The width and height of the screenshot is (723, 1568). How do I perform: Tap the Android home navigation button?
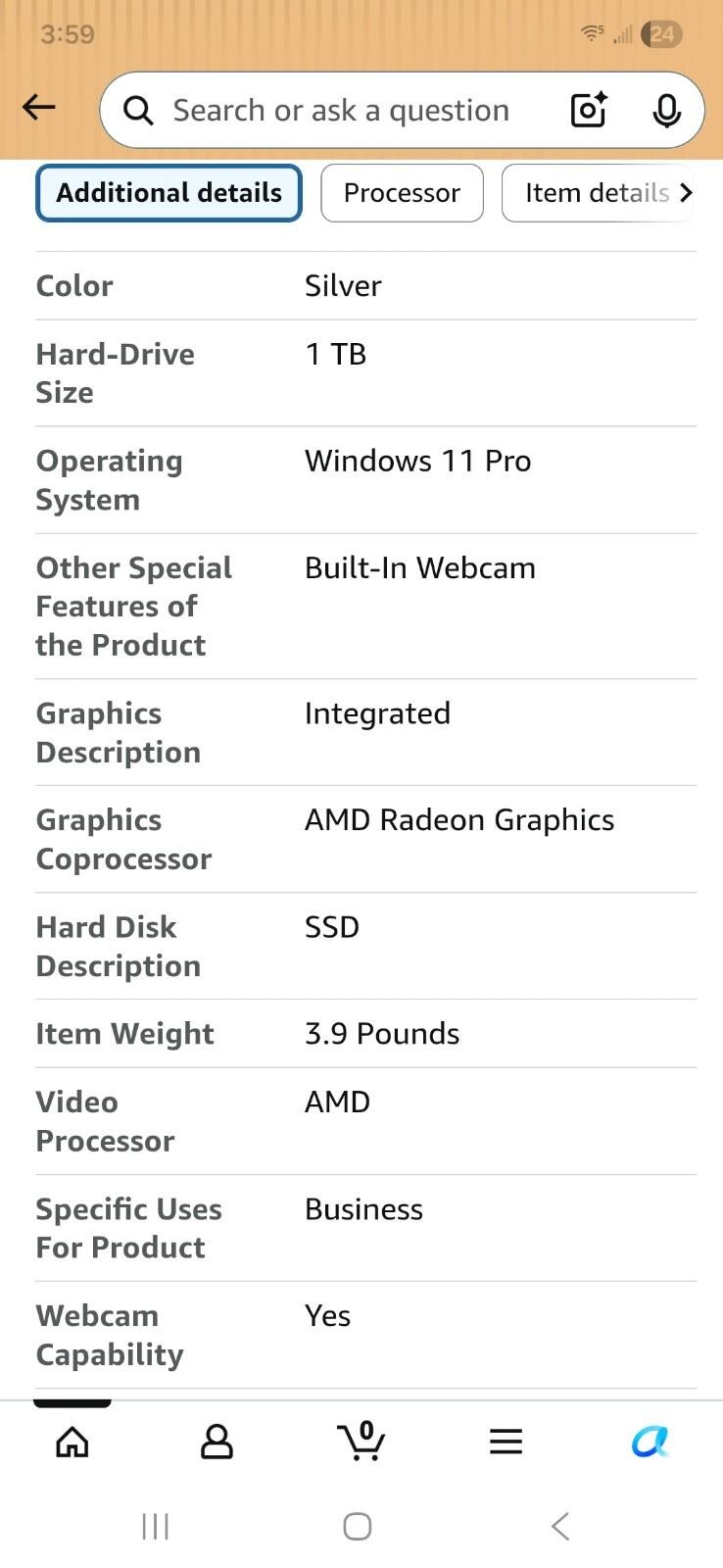pyautogui.click(x=358, y=1526)
